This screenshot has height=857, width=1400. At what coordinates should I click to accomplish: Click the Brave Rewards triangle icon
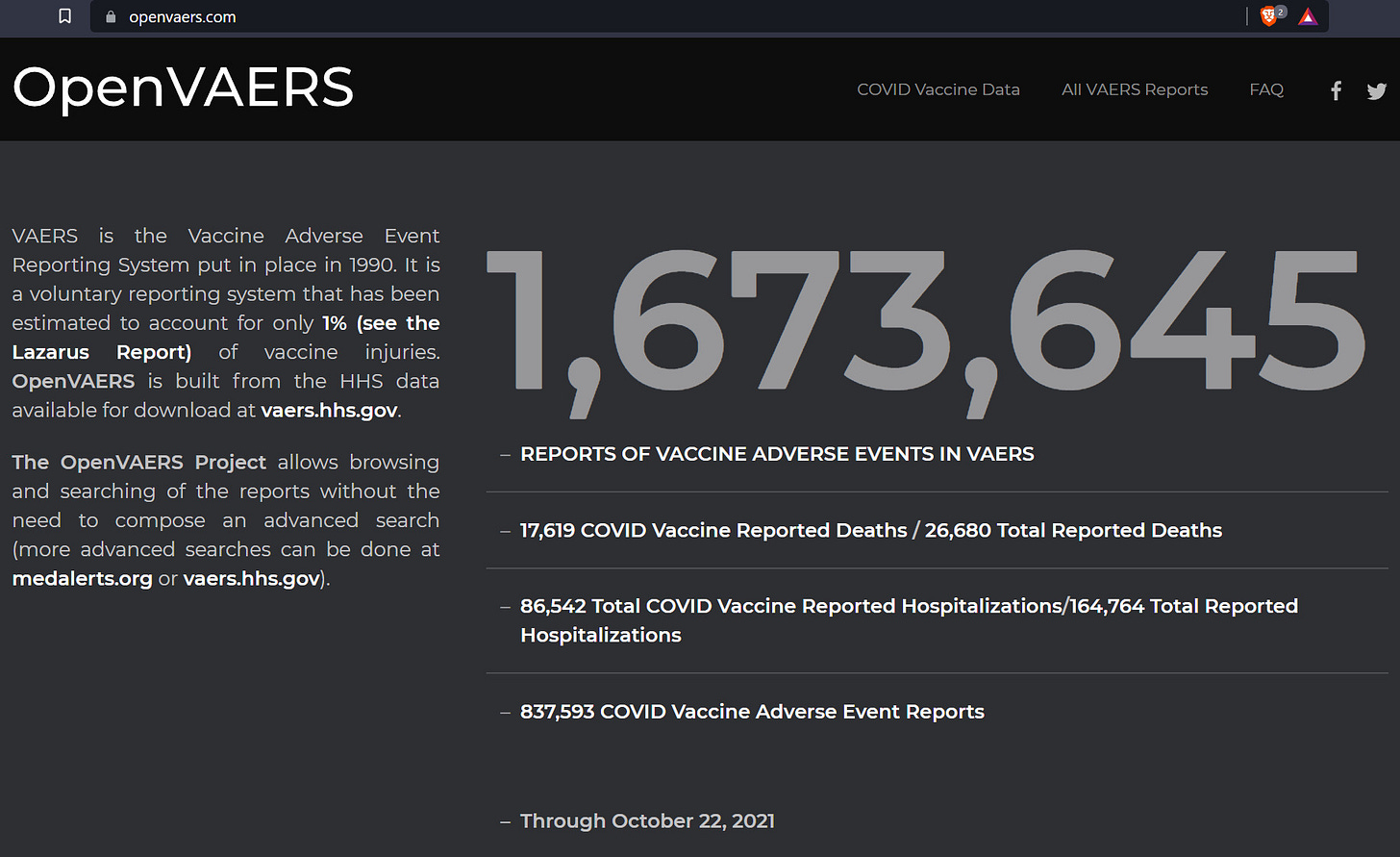tap(1308, 16)
